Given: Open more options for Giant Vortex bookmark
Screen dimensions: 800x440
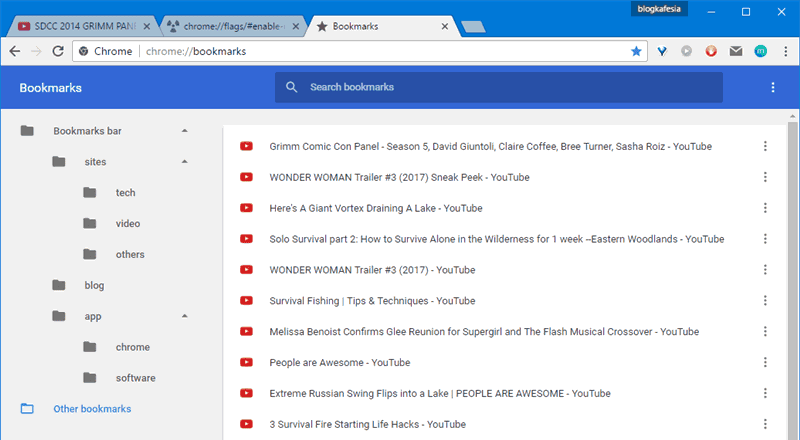Looking at the screenshot, I should [765, 208].
